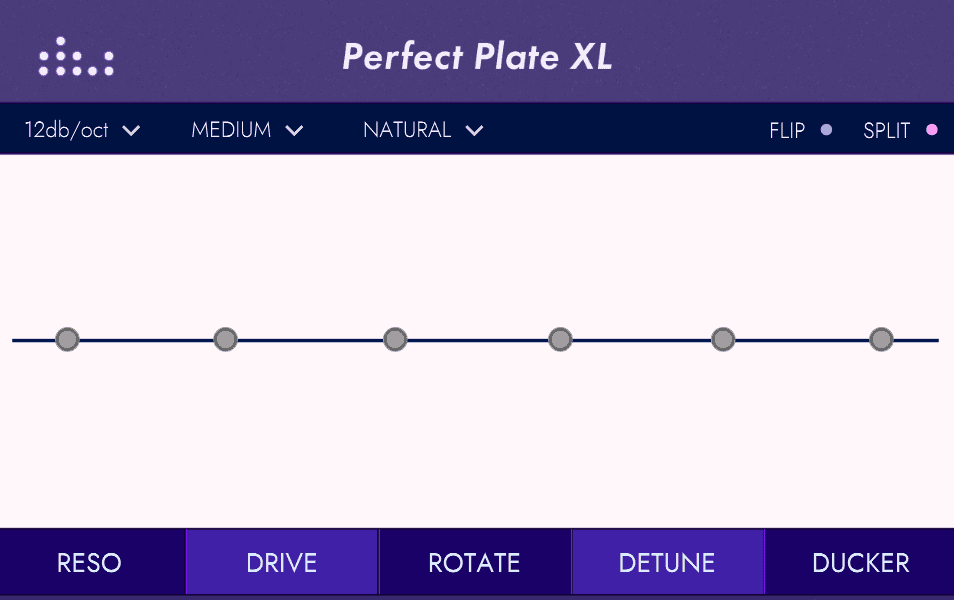
Task: Click the chevron beside MEDIUM
Action: tap(294, 130)
